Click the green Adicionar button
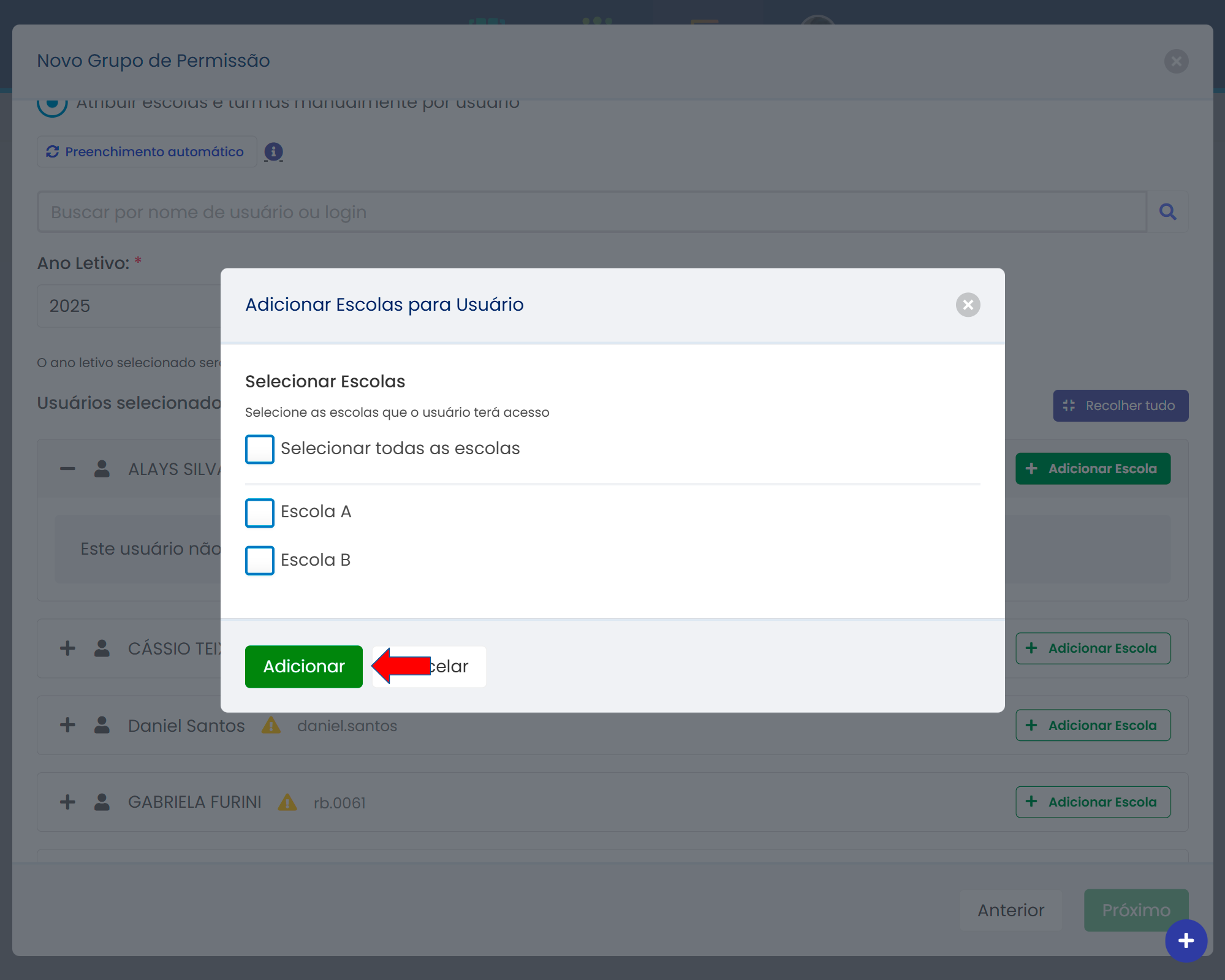The height and width of the screenshot is (980, 1225). coord(303,666)
